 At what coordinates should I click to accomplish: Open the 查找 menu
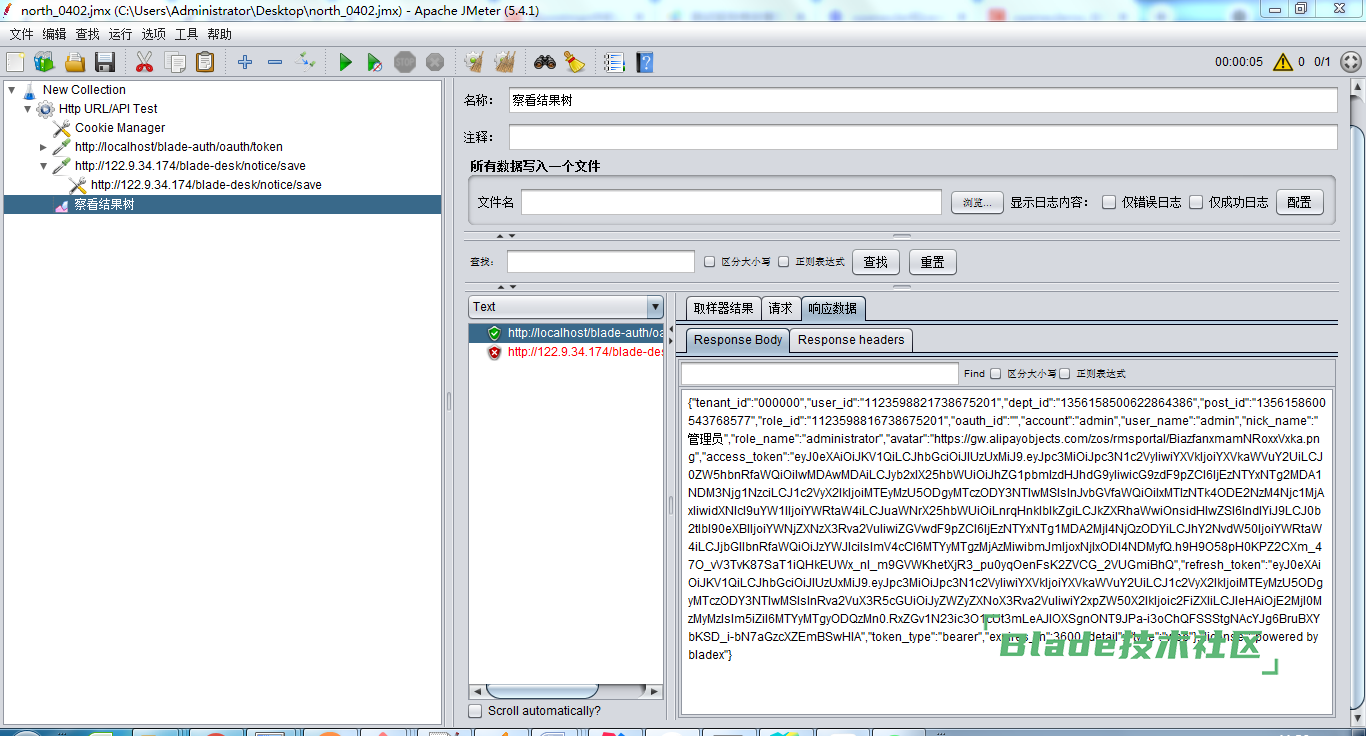pyautogui.click(x=87, y=34)
